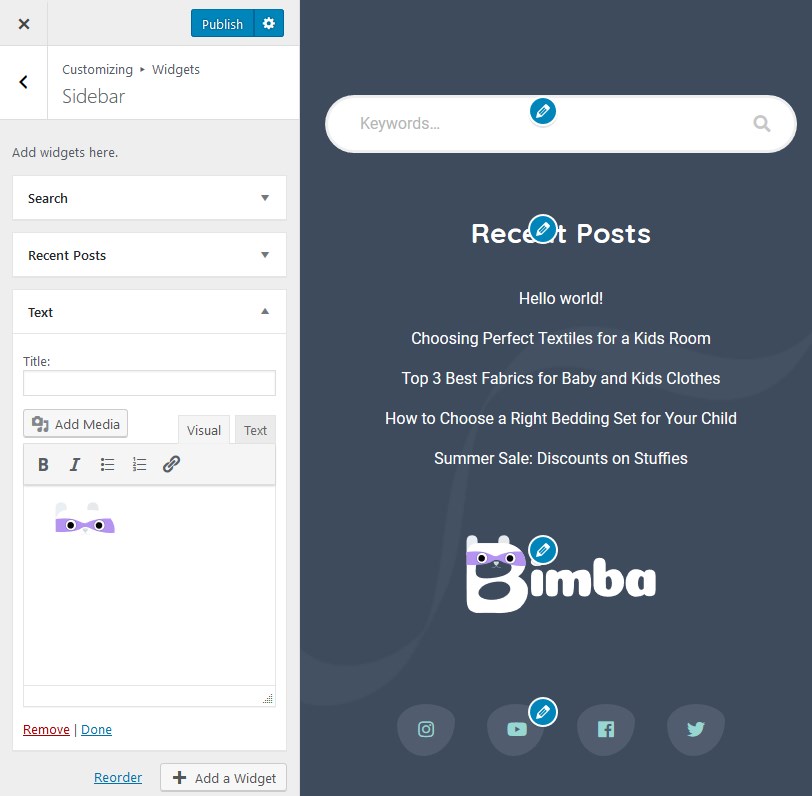Expand the Recent Posts widget

click(149, 255)
